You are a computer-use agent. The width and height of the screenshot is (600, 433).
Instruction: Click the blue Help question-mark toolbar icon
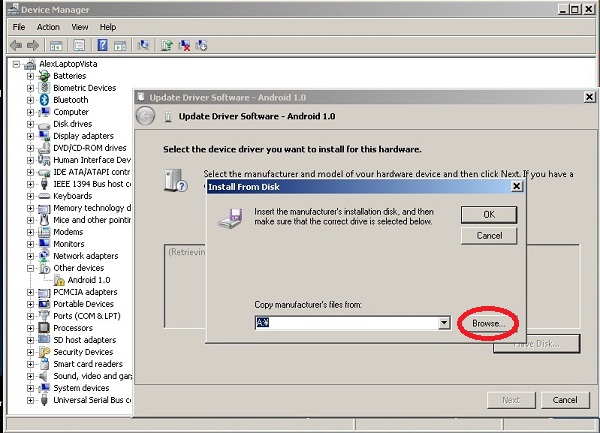pyautogui.click(x=102, y=45)
